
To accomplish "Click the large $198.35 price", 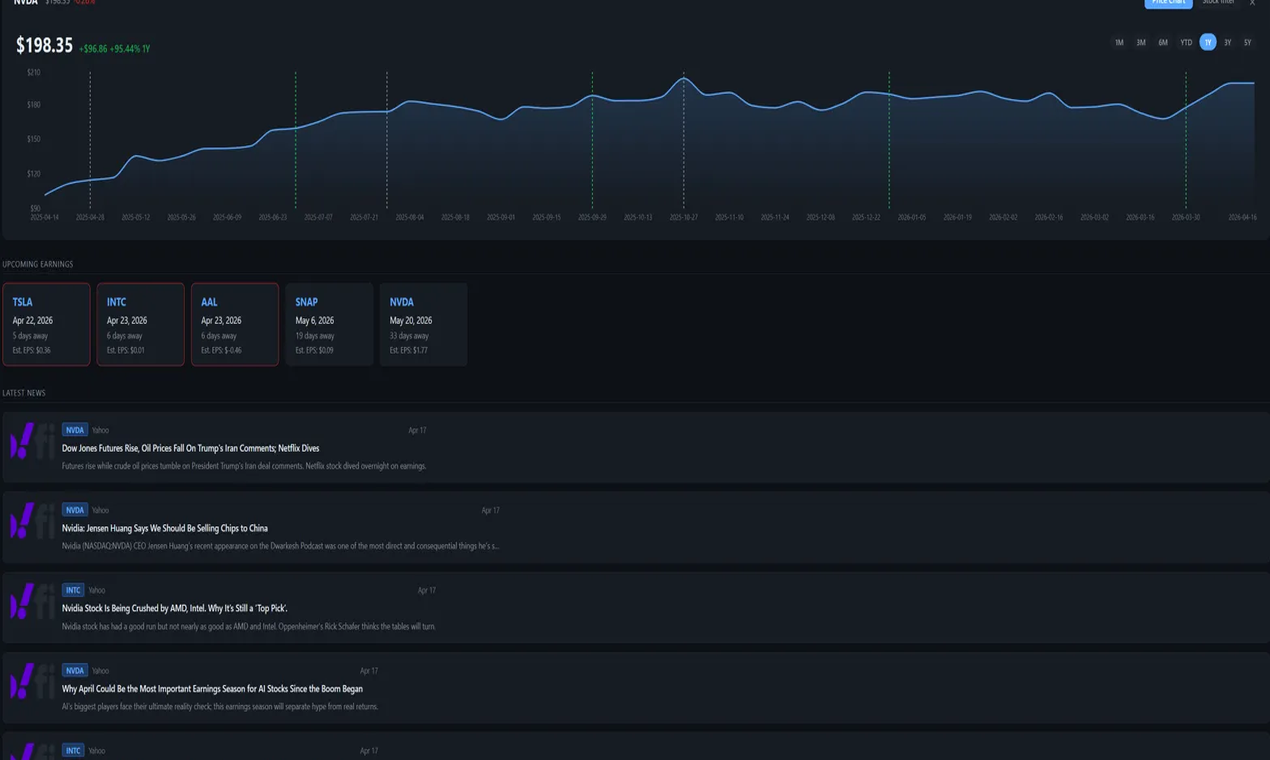I will [44, 46].
